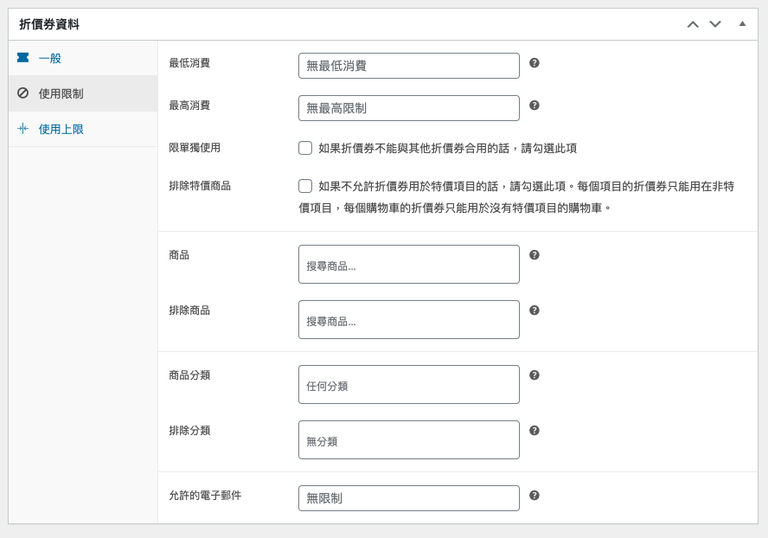768x538 pixels.
Task: Click help icon beside 商品分類 field
Action: tap(534, 375)
